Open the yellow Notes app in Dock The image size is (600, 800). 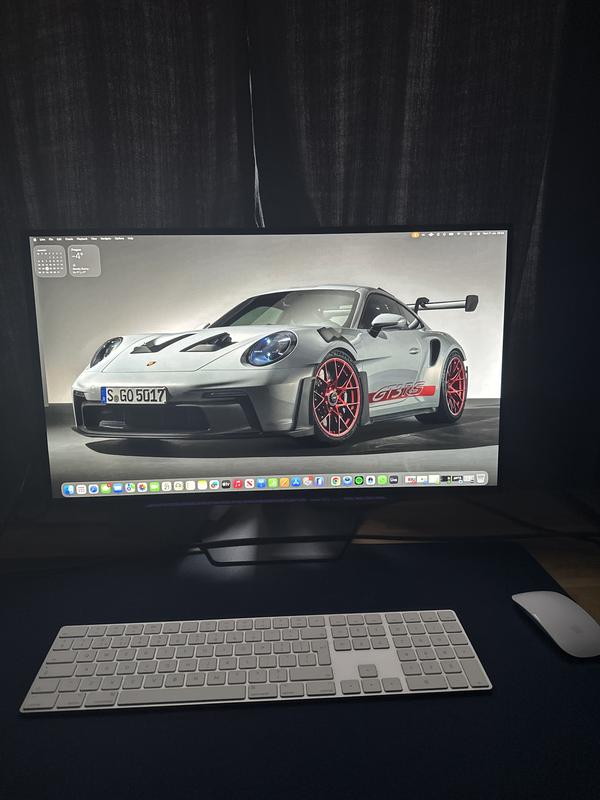pyautogui.click(x=202, y=485)
